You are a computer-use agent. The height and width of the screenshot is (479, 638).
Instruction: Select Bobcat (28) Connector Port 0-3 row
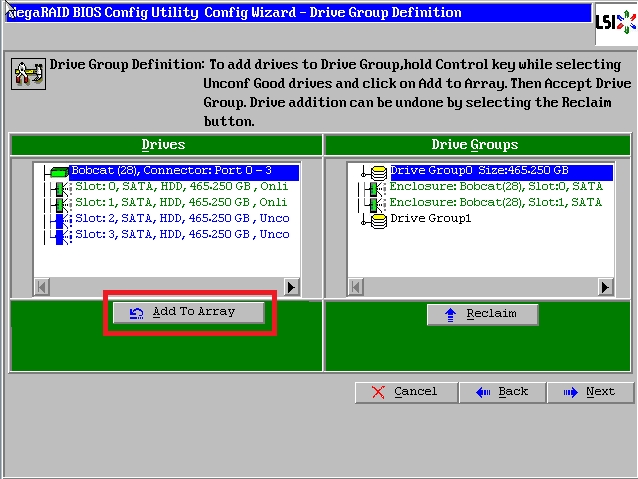pos(184,171)
